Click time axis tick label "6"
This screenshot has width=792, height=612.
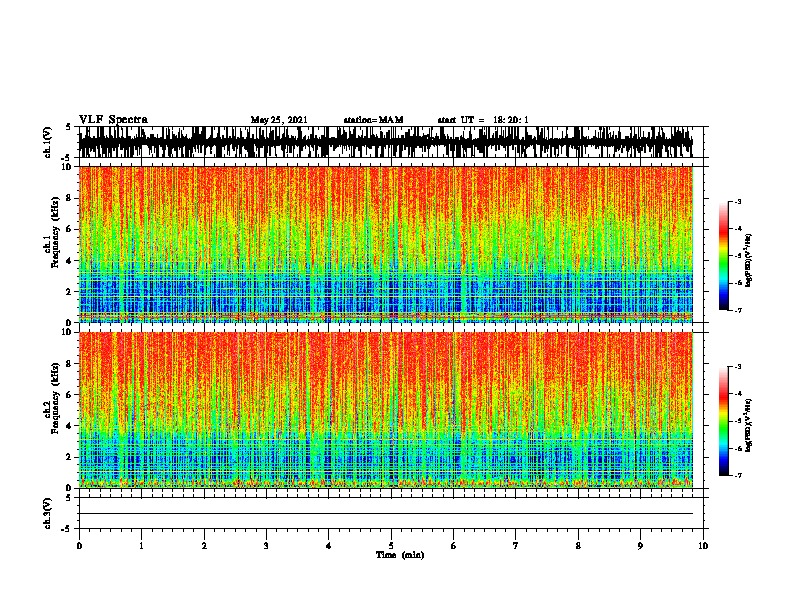[x=453, y=546]
